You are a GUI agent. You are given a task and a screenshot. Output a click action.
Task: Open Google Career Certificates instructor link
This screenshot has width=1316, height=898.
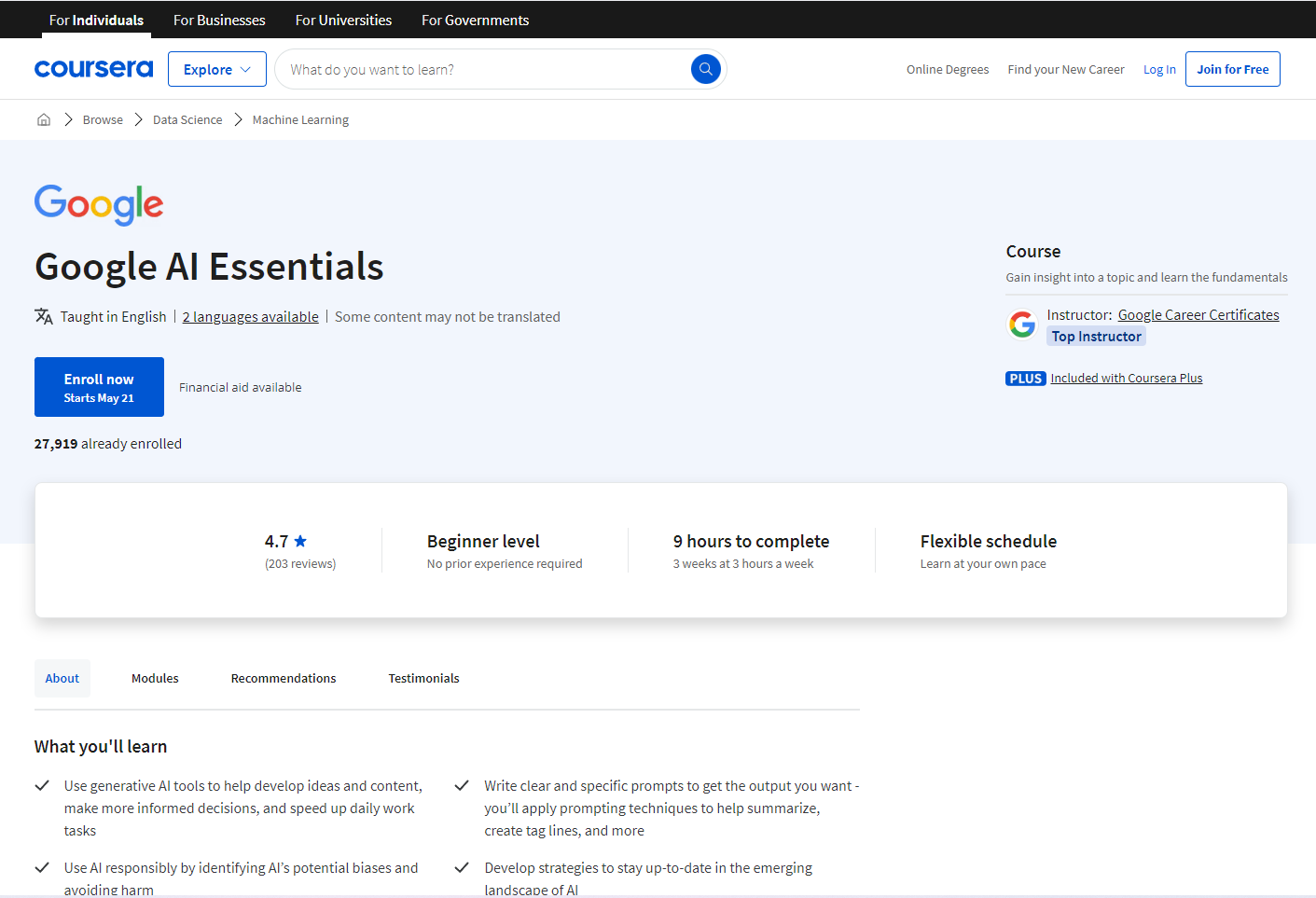tap(1198, 315)
